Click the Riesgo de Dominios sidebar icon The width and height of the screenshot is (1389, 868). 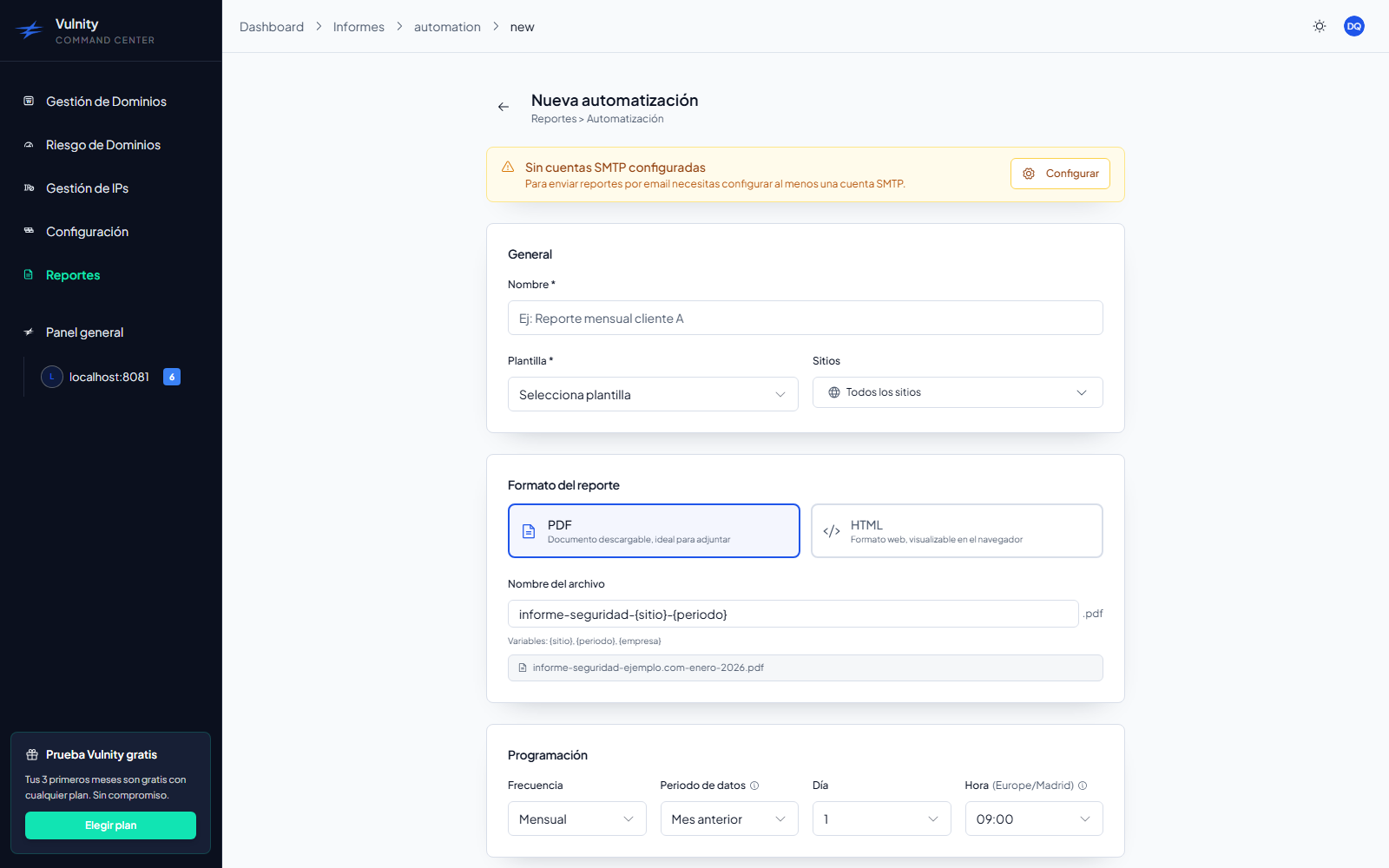pyautogui.click(x=29, y=145)
